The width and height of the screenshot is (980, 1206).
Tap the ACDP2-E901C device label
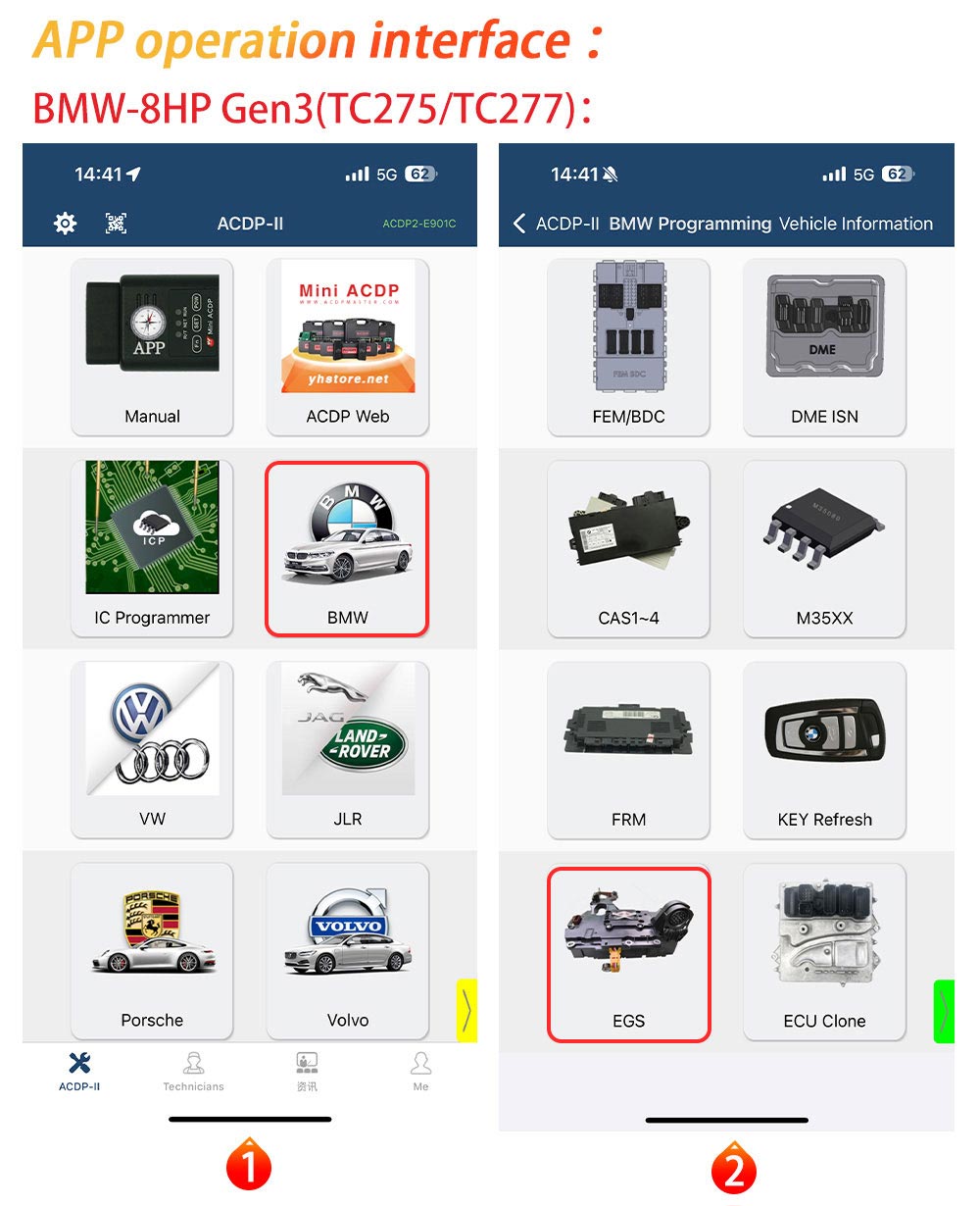click(x=419, y=224)
